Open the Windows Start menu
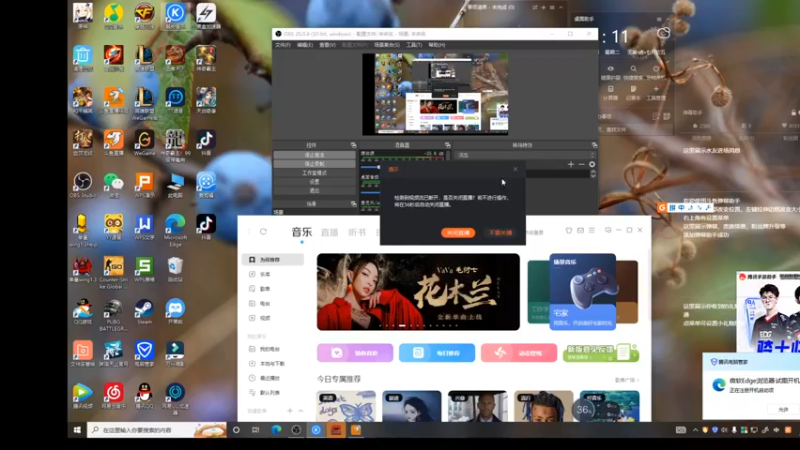 (77, 430)
